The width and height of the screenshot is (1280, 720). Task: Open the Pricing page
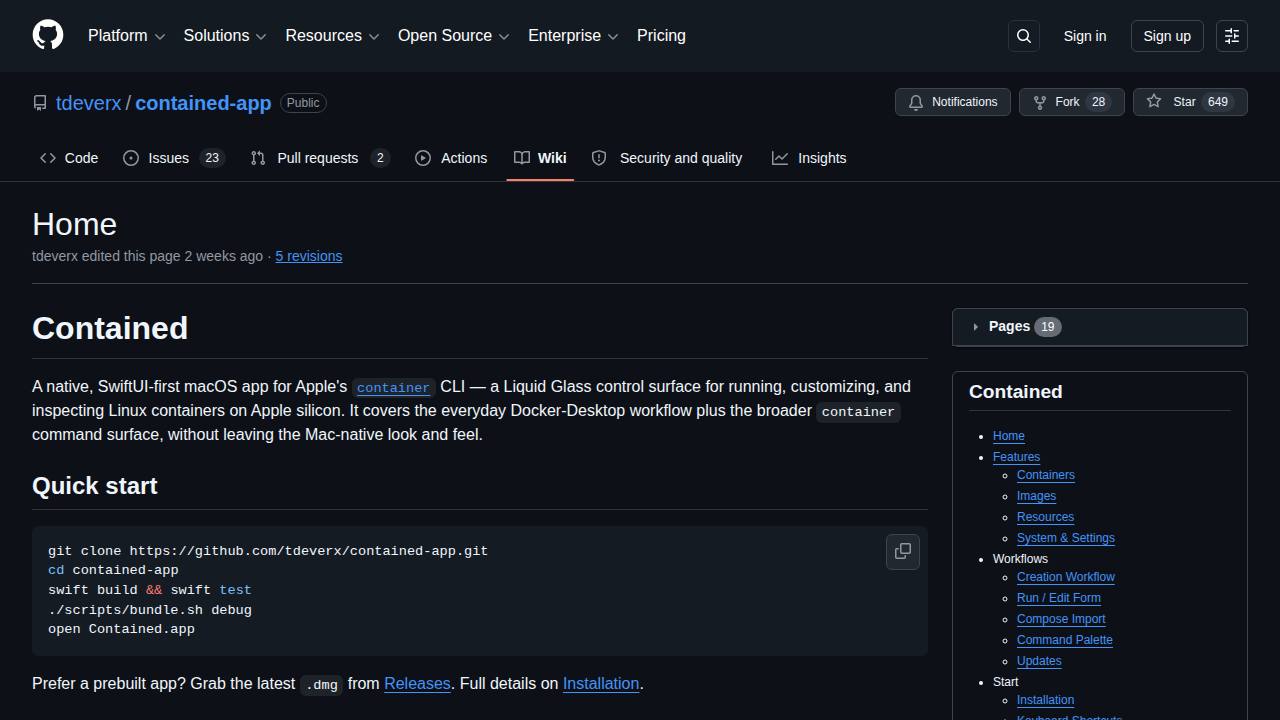[661, 35]
